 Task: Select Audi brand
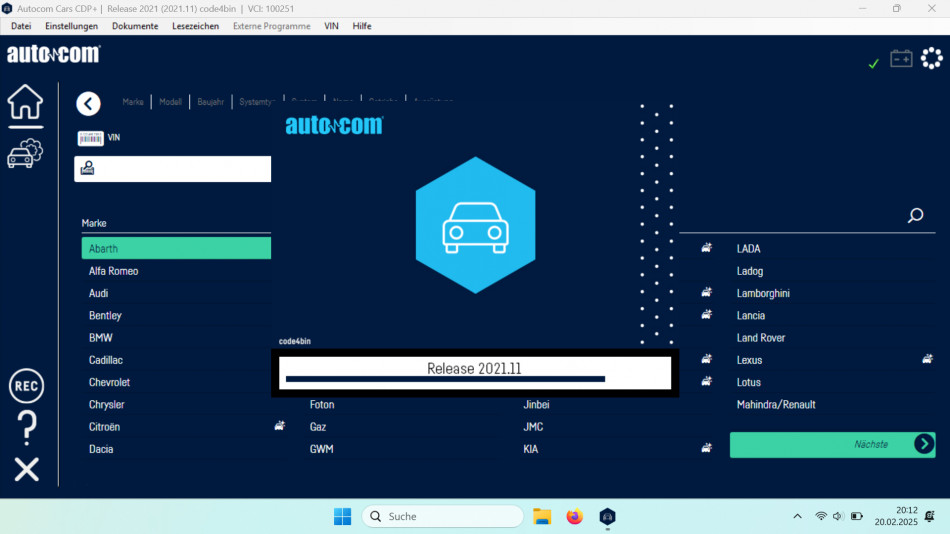[98, 293]
